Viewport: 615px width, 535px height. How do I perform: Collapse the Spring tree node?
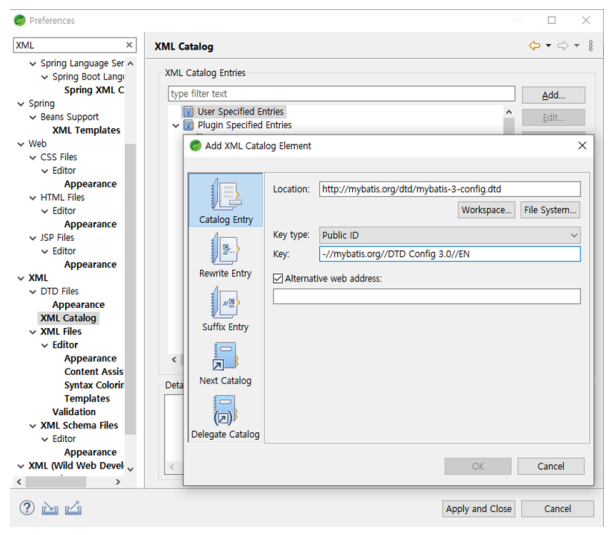21,104
